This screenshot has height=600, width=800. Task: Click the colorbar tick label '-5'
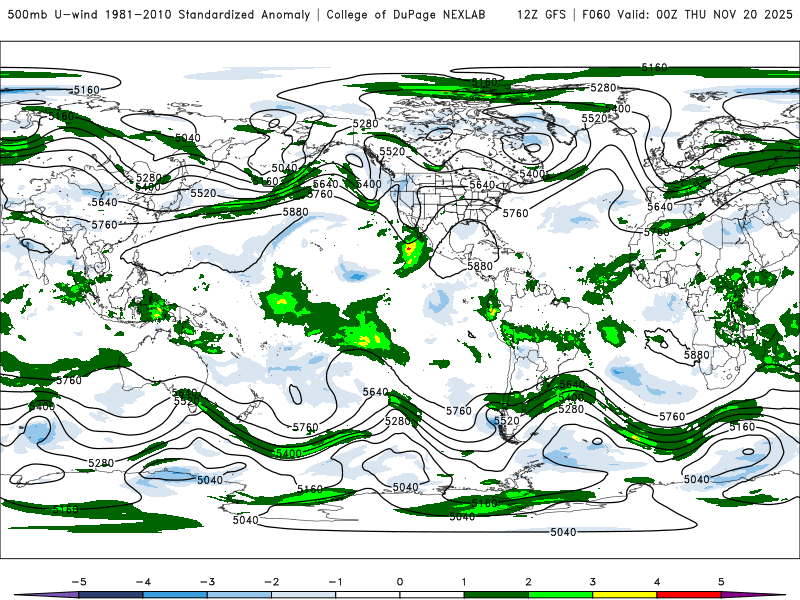pos(79,582)
